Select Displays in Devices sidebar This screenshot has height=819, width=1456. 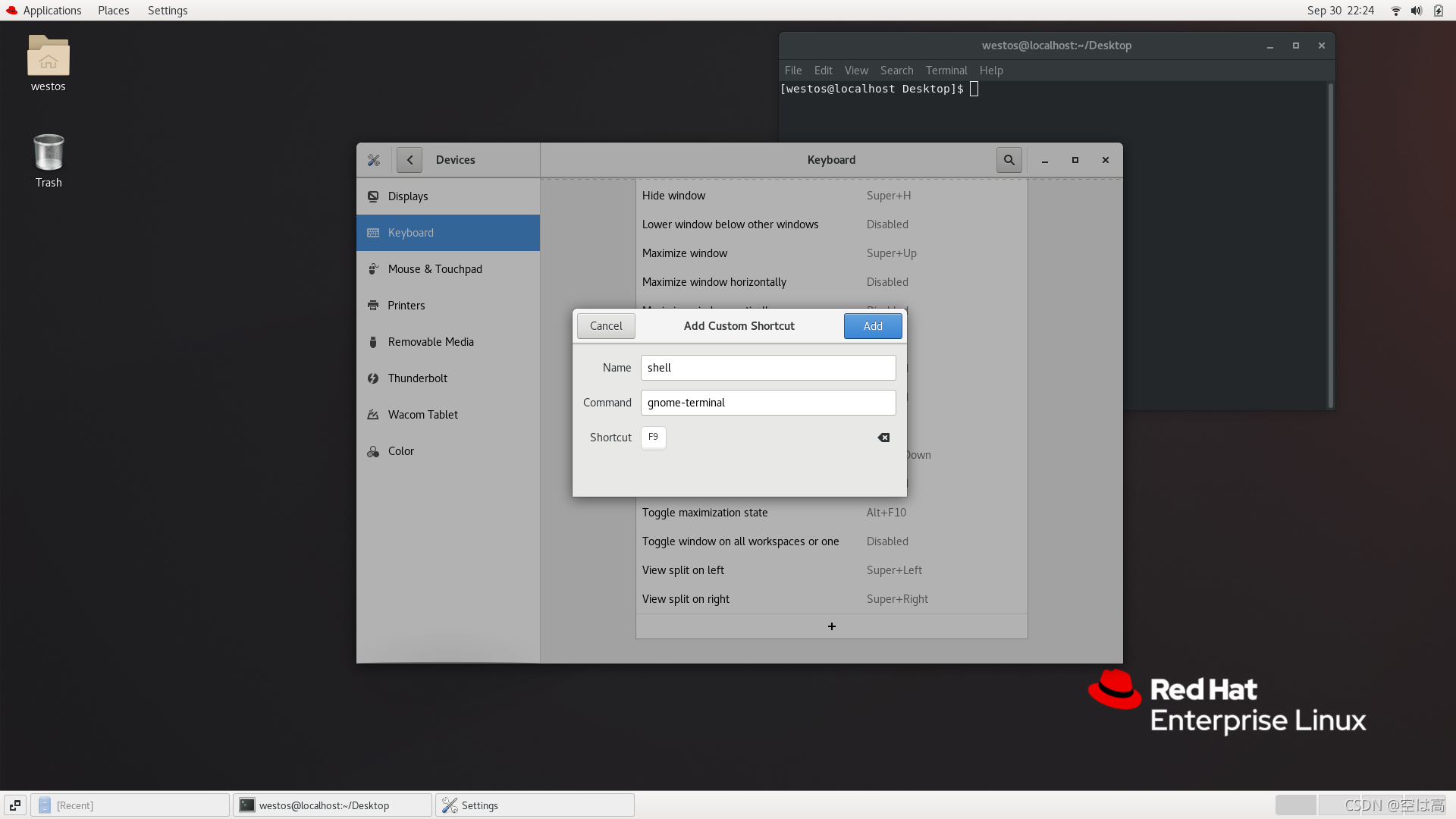[x=448, y=196]
